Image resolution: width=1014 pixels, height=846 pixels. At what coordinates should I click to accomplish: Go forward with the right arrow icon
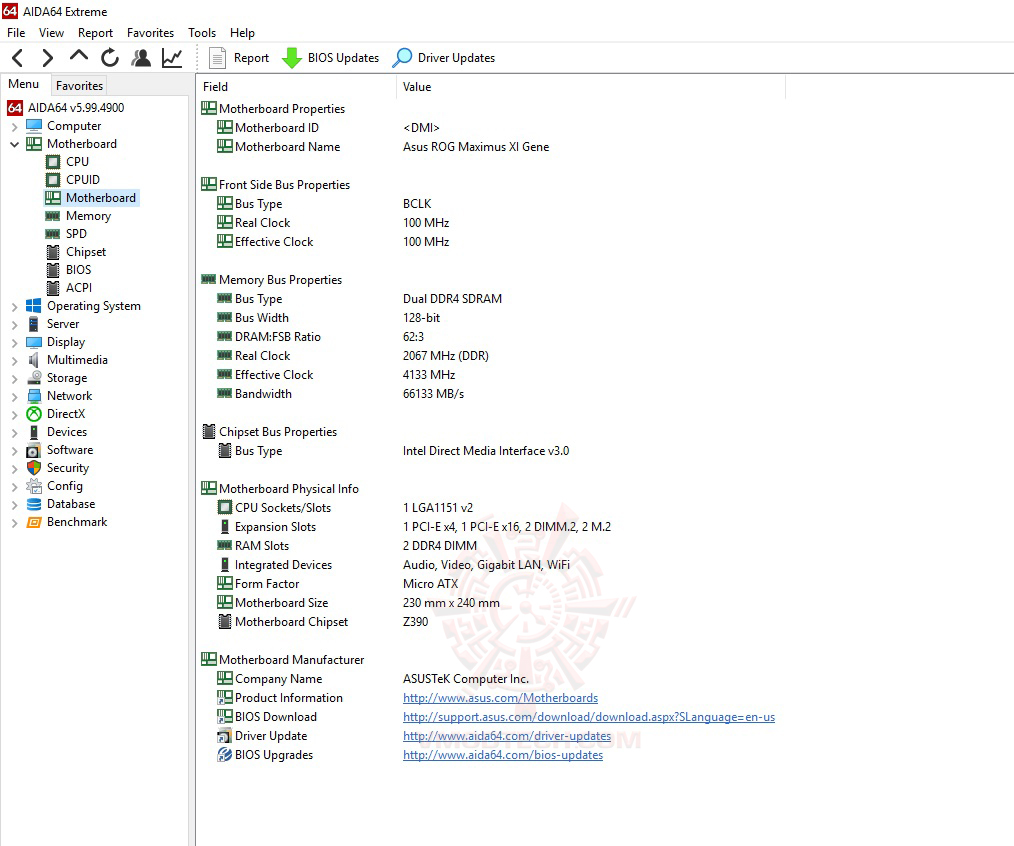[47, 58]
